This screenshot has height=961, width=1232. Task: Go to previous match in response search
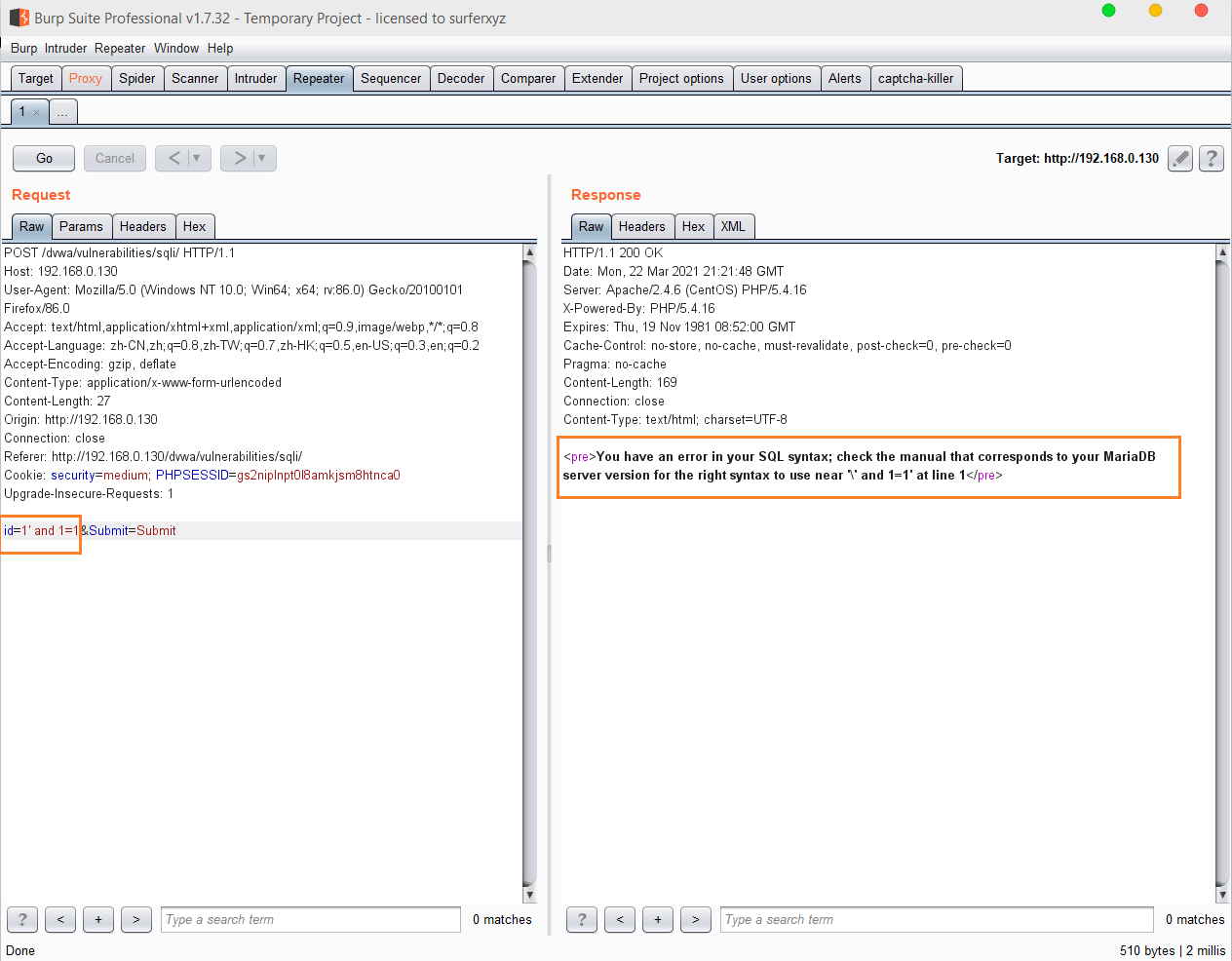620,919
